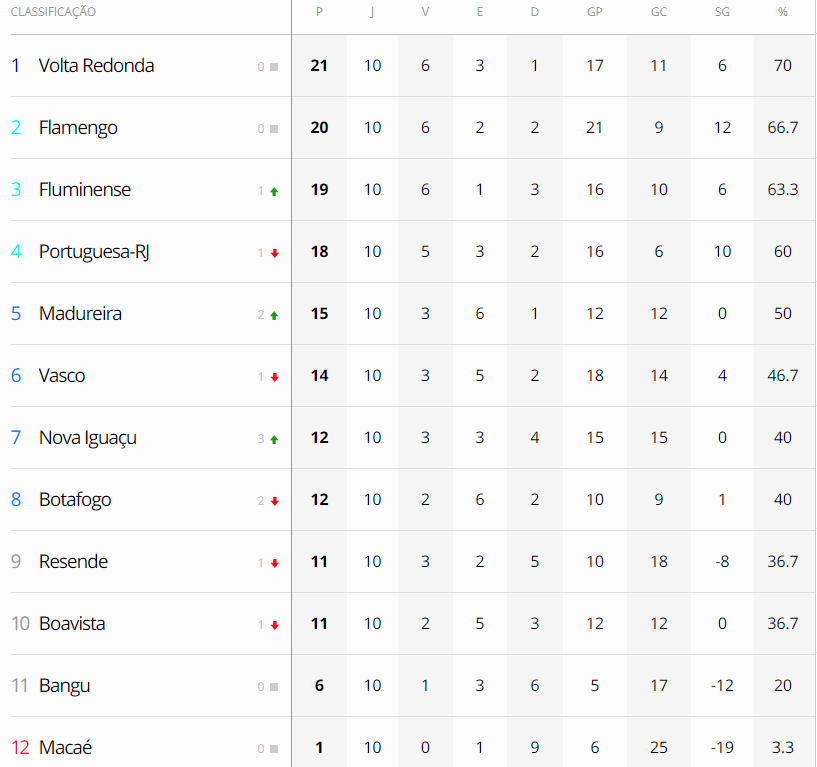
Task: Click the CLASSIFICAÇÃO header label
Action: (53, 12)
